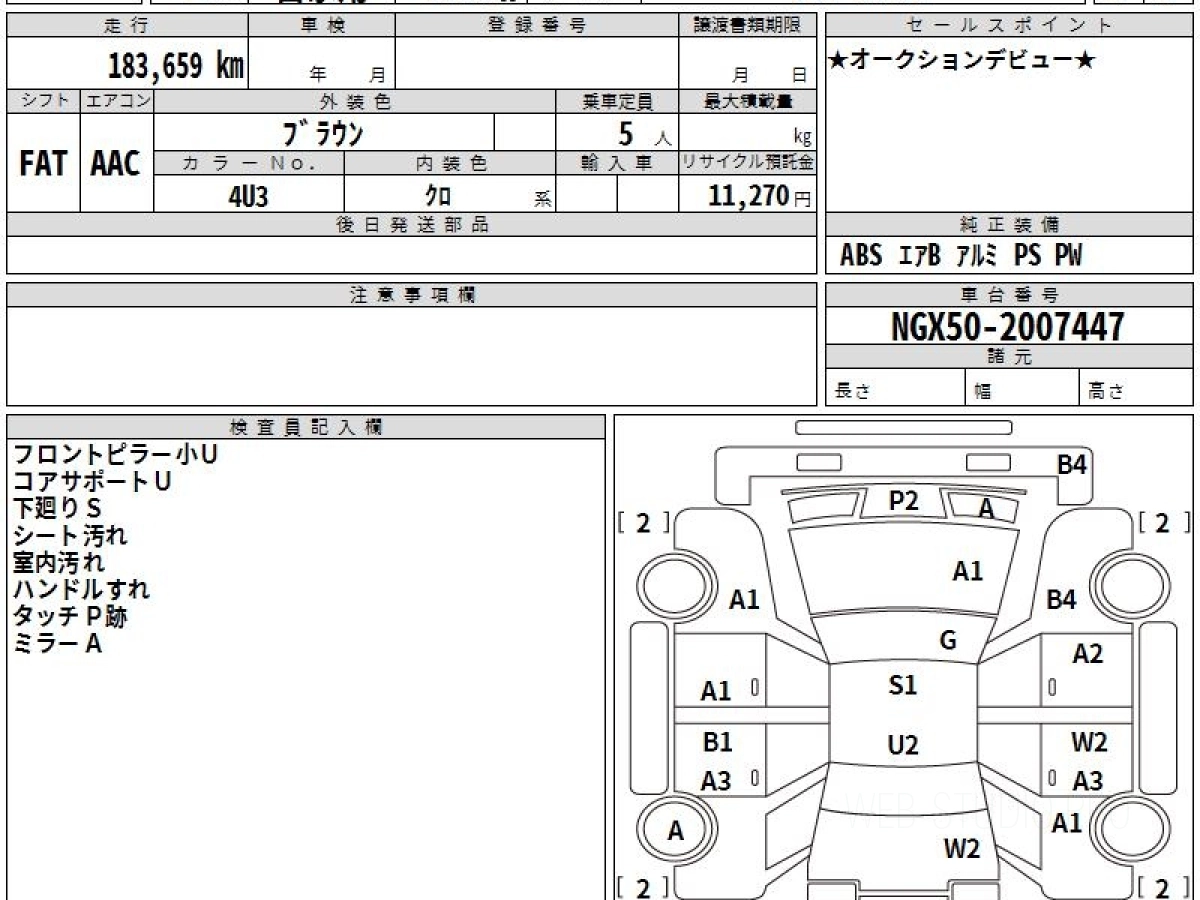Select the interior color value クロ
1200x900 pixels.
click(x=438, y=196)
